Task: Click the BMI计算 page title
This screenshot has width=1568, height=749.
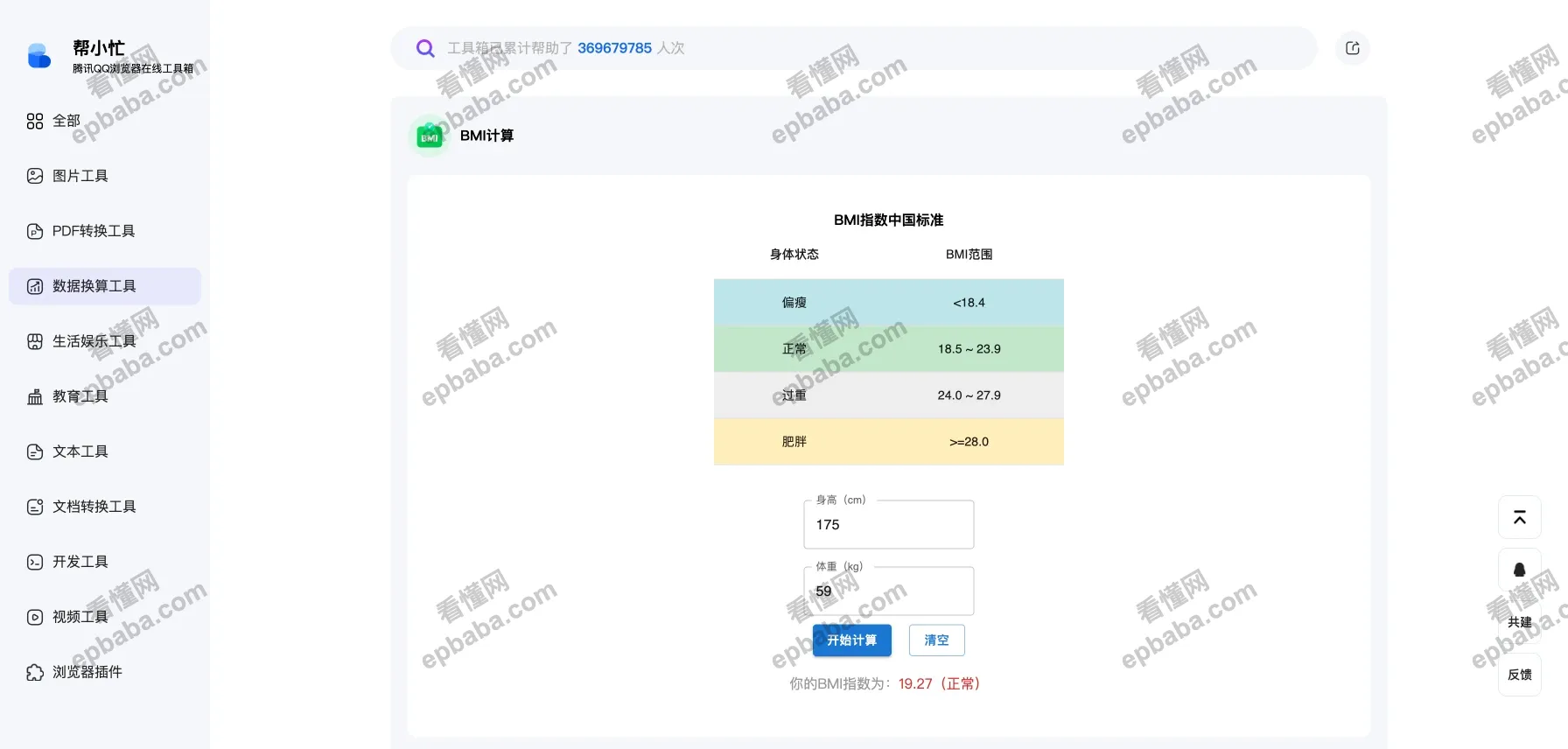Action: 487,136
